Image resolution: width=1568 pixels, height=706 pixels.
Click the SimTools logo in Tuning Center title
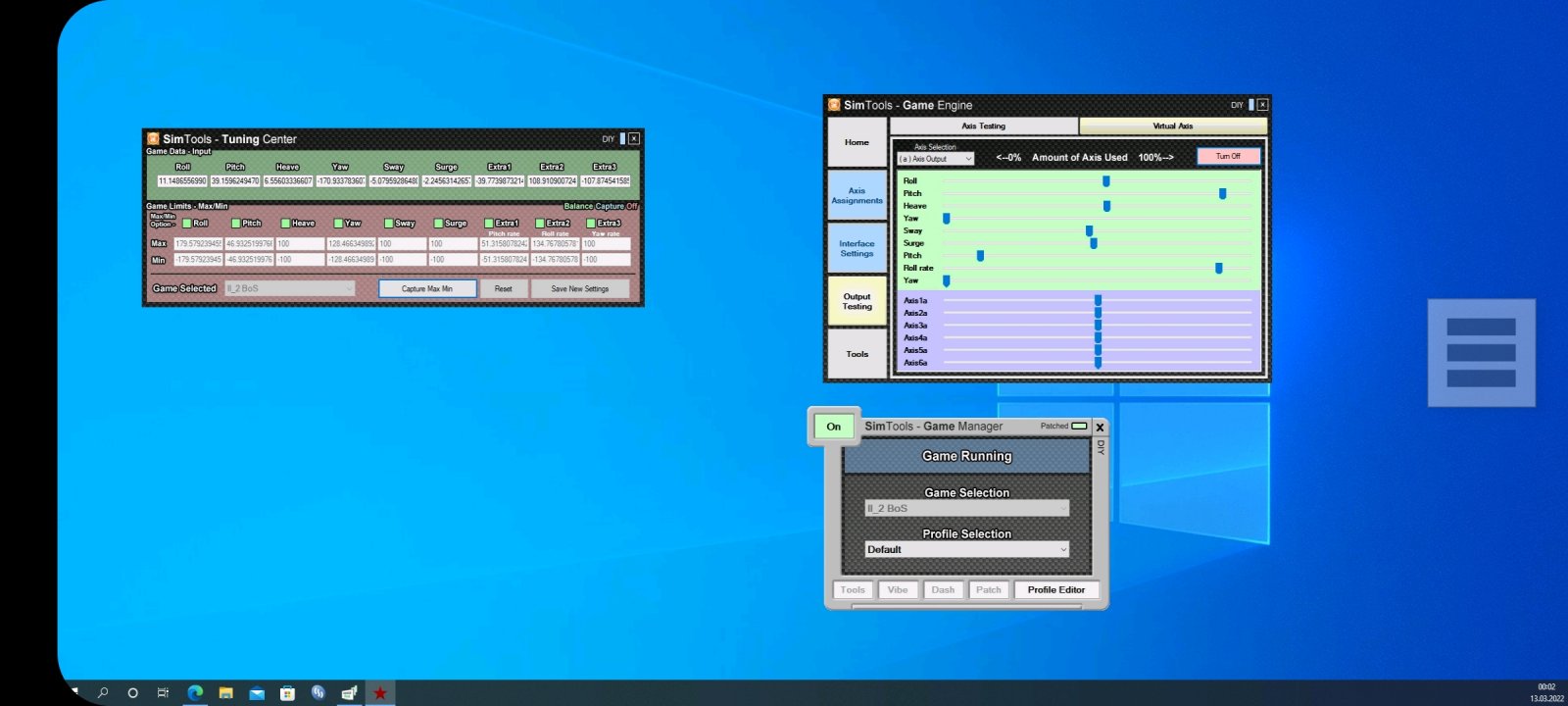pyautogui.click(x=153, y=139)
